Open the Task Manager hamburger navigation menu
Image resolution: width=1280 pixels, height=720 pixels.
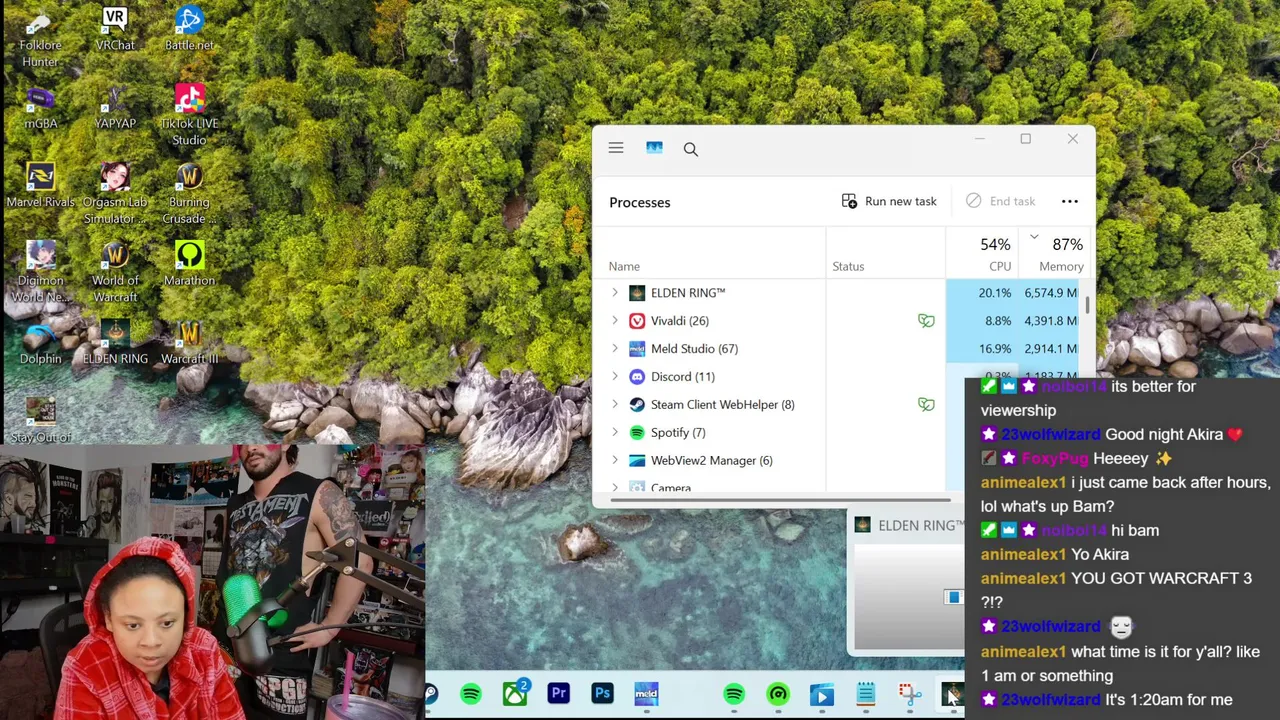616,148
